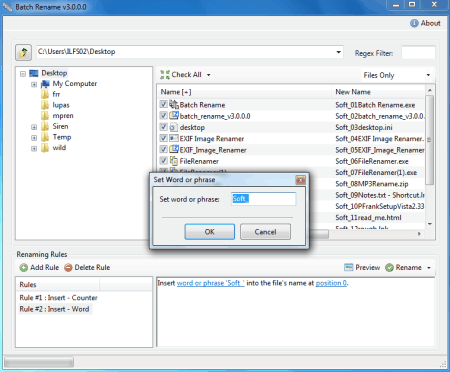Click the My Computer icon in tree
This screenshot has height=372, width=450.
pos(45,84)
